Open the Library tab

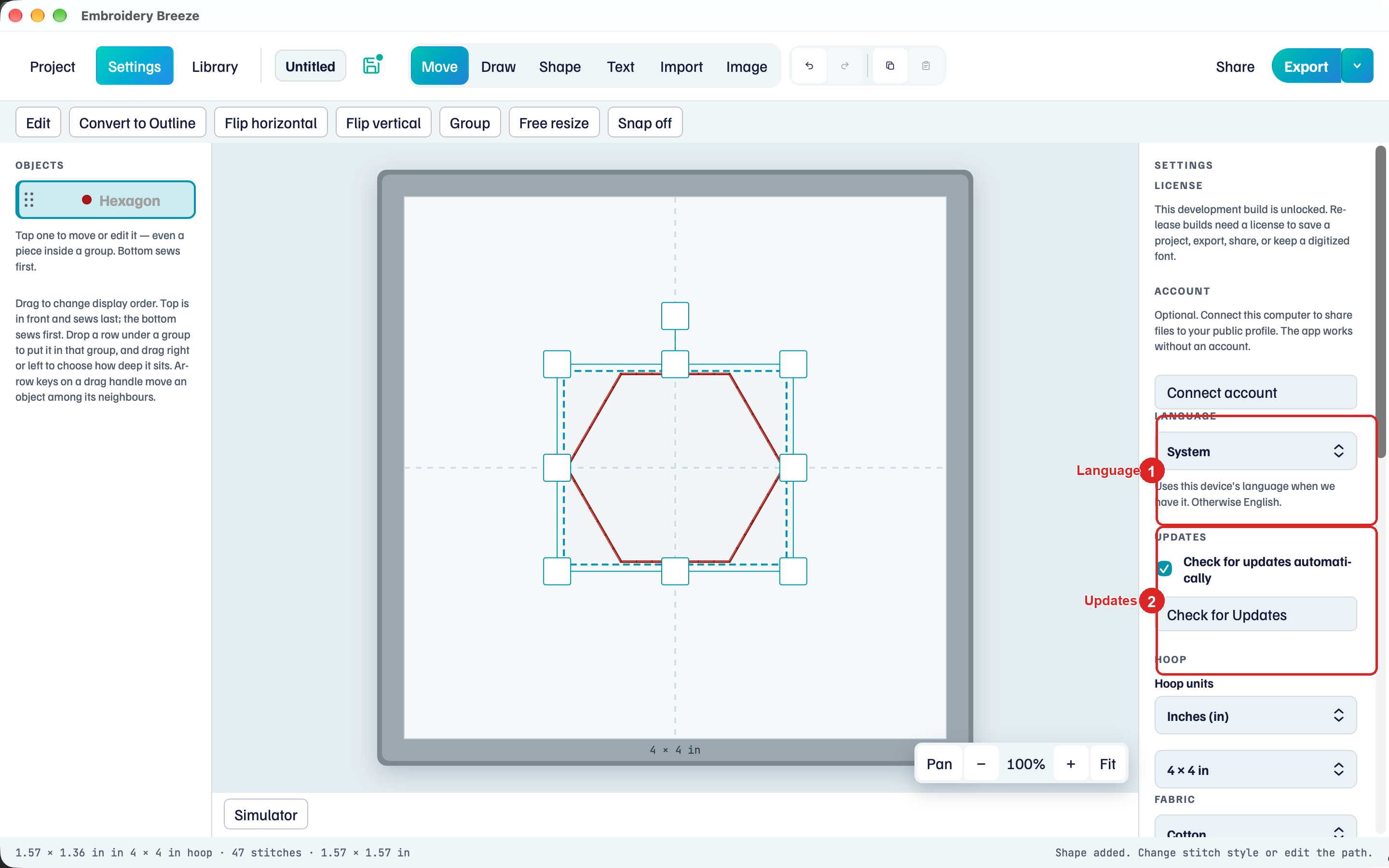pyautogui.click(x=215, y=66)
